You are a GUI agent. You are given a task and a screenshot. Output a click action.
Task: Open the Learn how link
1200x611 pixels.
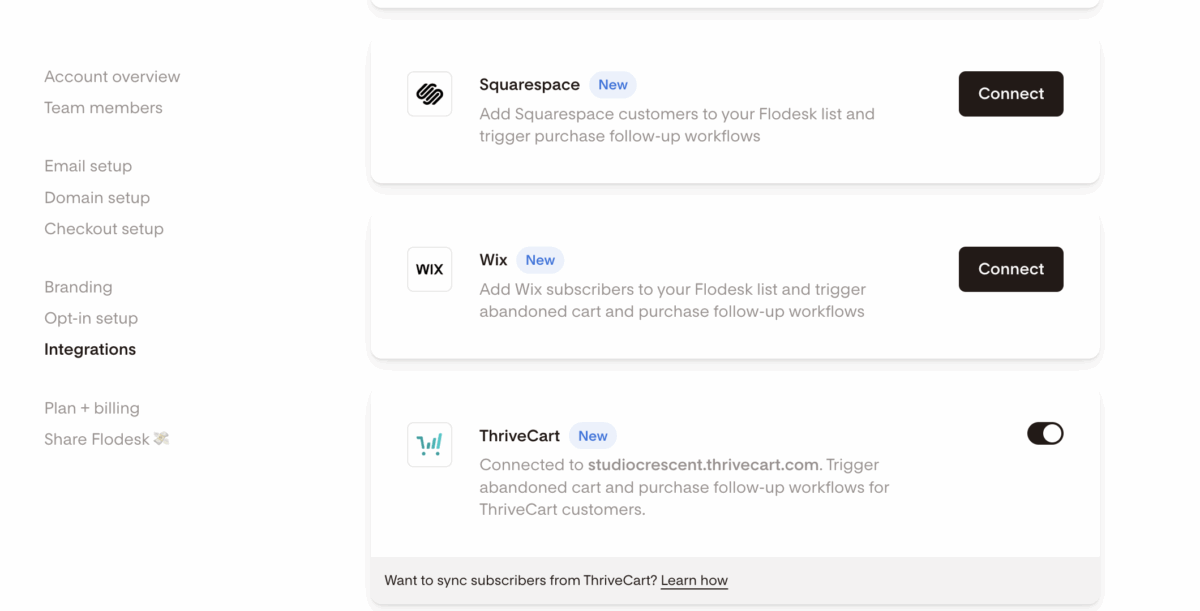[694, 580]
